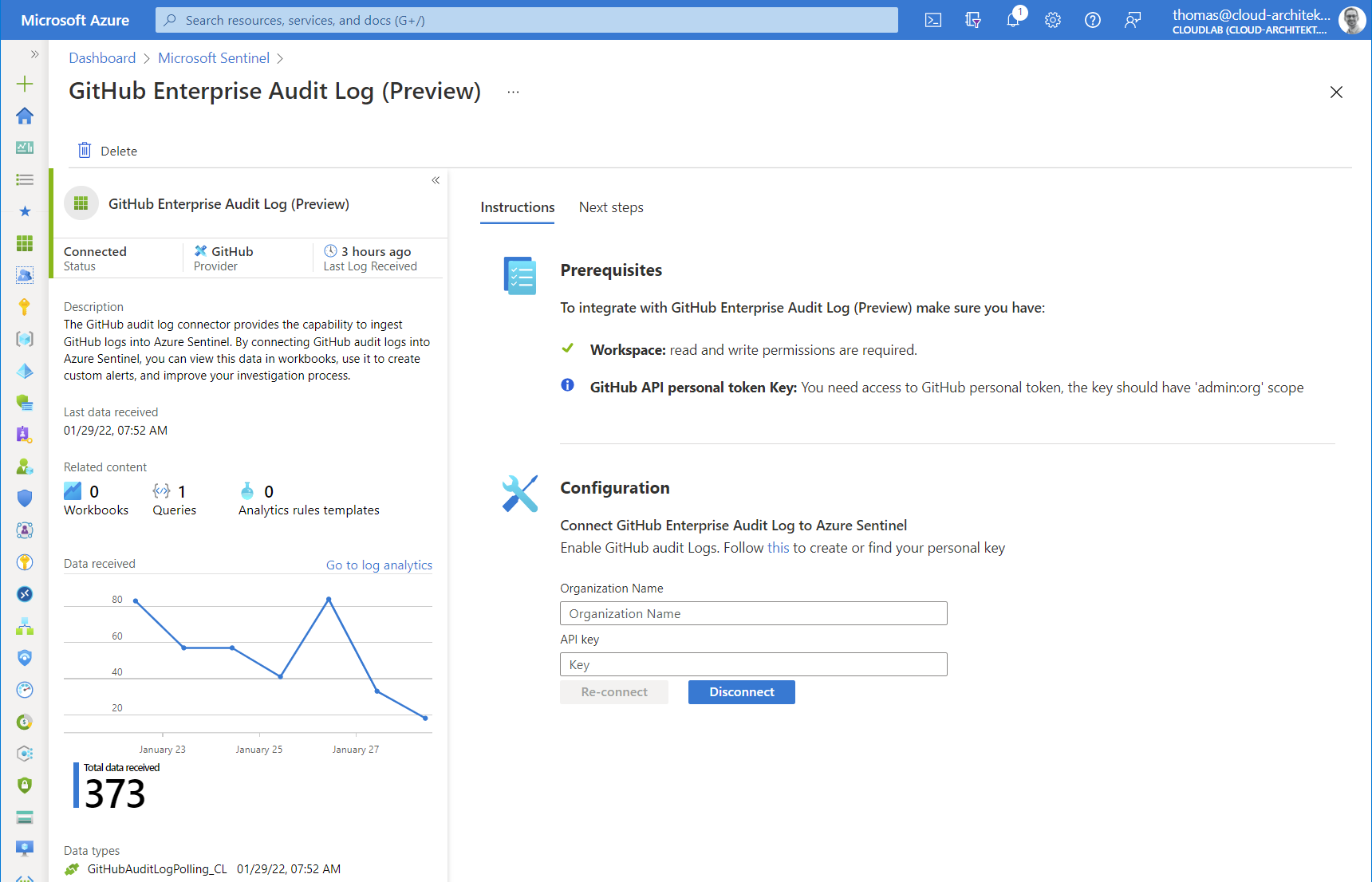Click the Analytics rules templates flask icon
Viewport: 1372px width, 882px height.
click(247, 491)
